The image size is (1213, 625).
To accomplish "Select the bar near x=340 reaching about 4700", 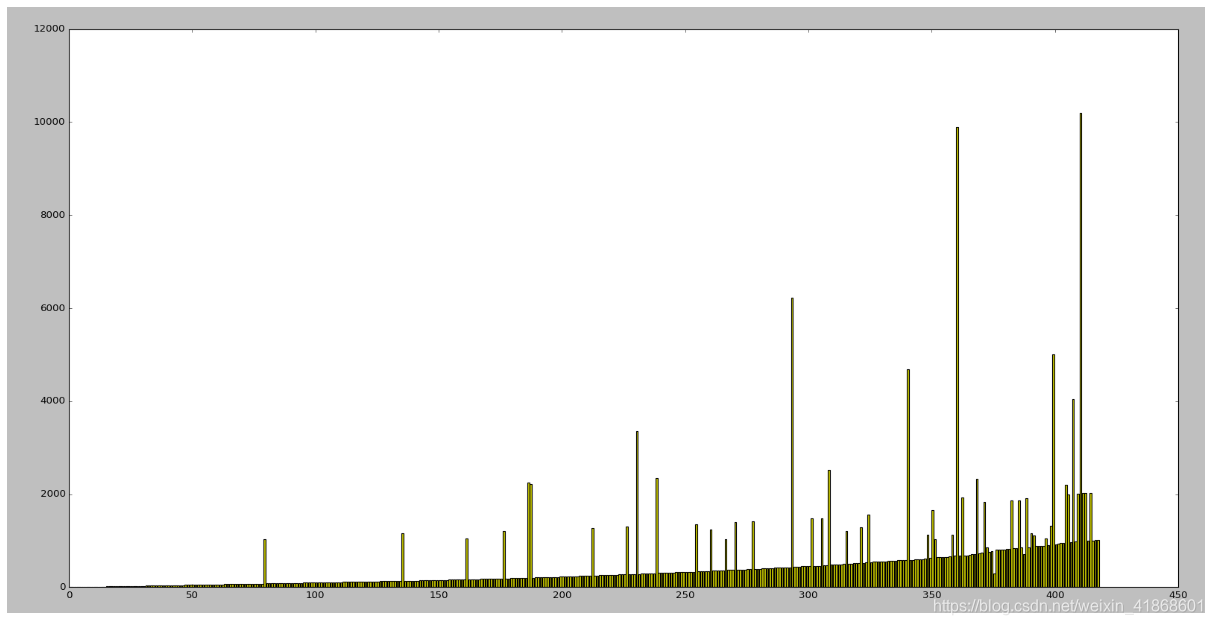I will click(x=908, y=478).
